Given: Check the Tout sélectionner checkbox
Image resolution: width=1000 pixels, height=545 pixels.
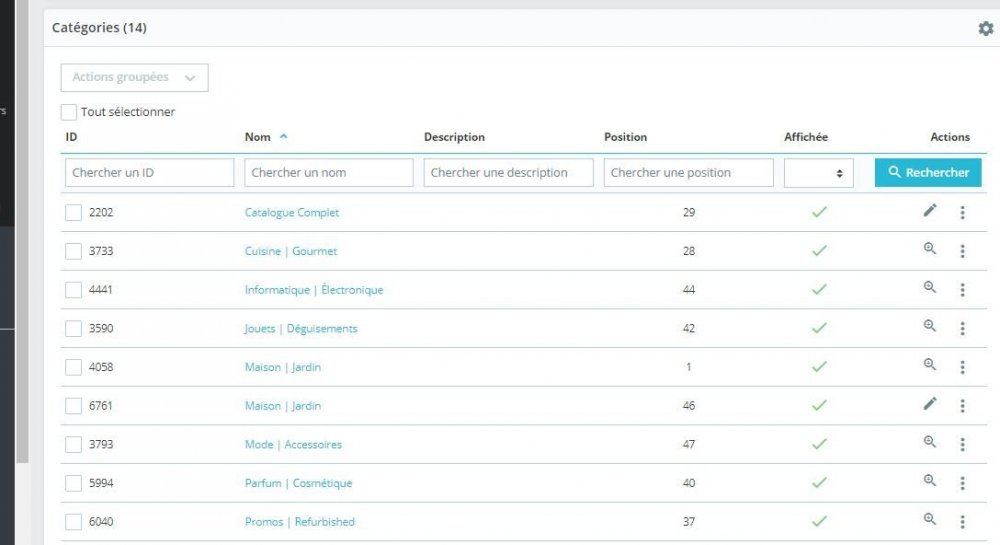Looking at the screenshot, I should (x=69, y=112).
